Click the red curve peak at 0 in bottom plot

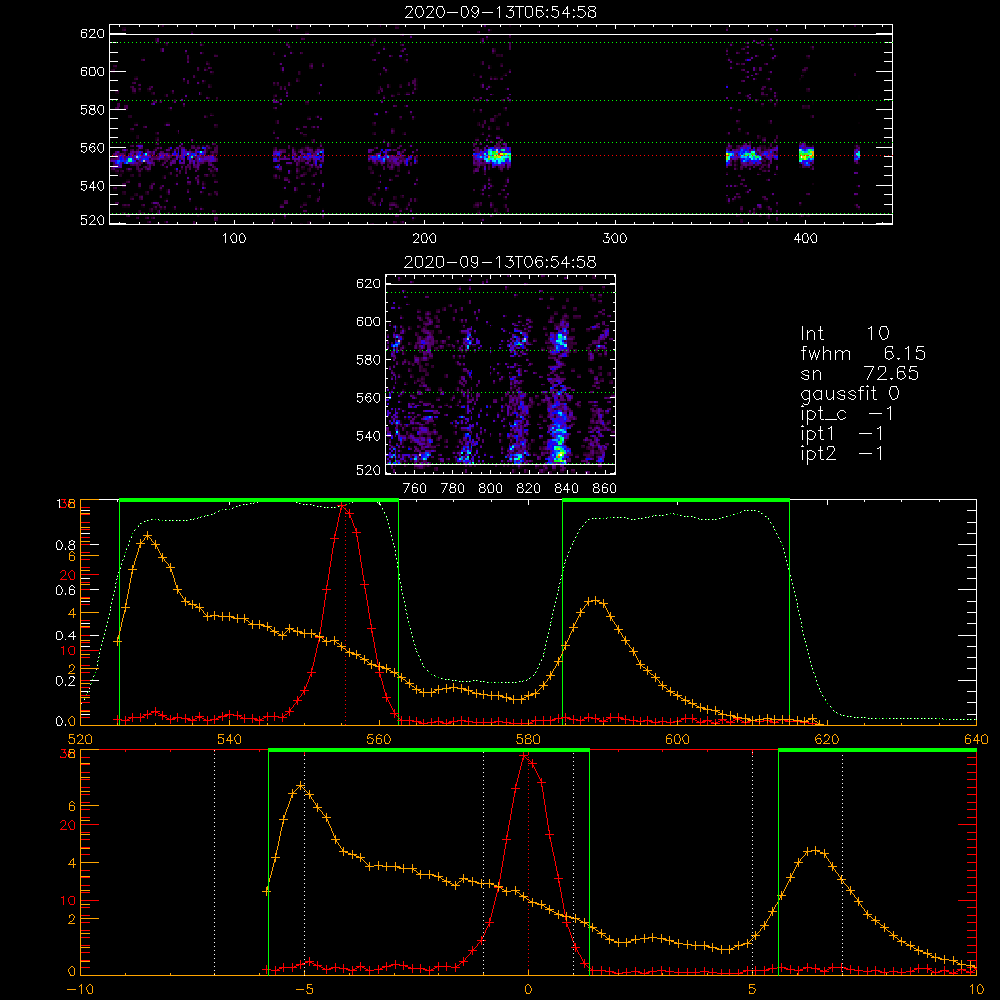click(524, 755)
